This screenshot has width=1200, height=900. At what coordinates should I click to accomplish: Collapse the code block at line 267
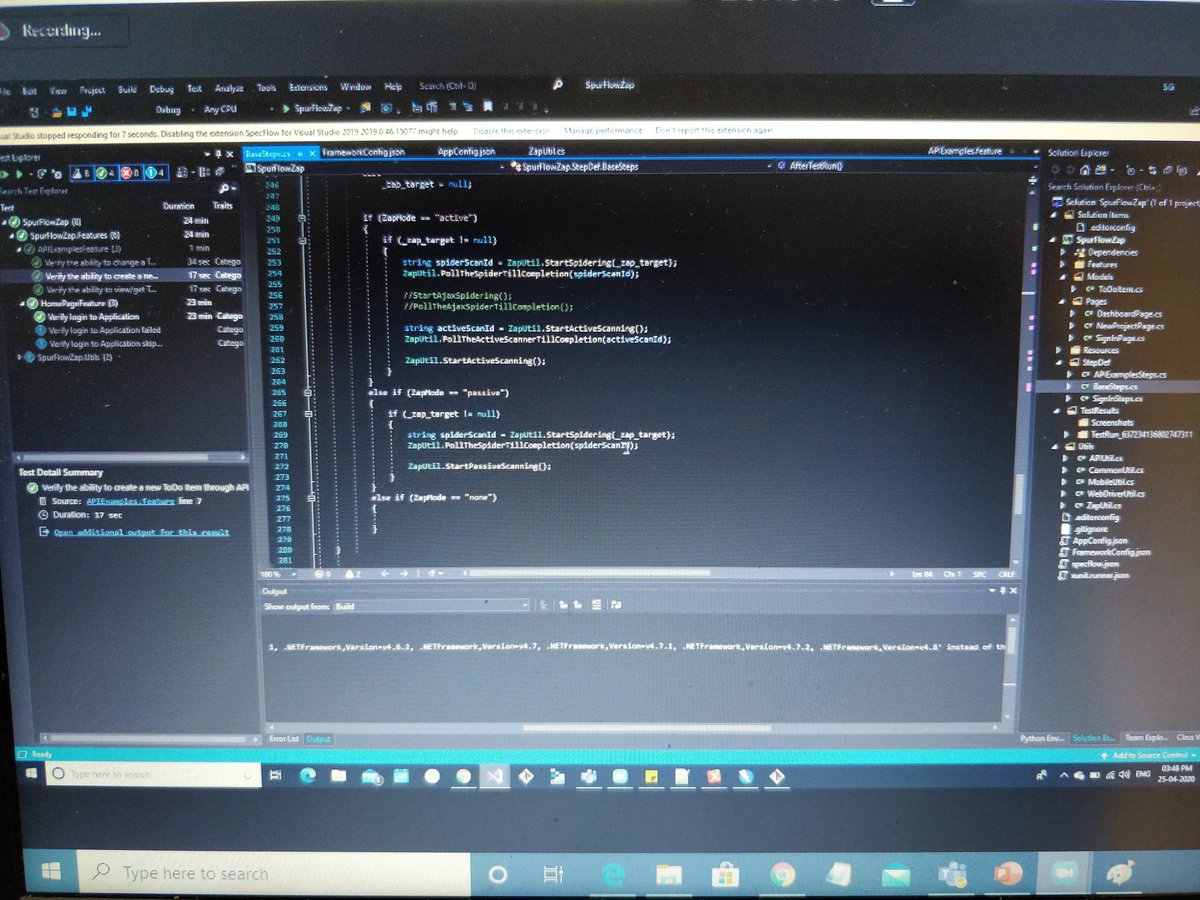point(307,413)
